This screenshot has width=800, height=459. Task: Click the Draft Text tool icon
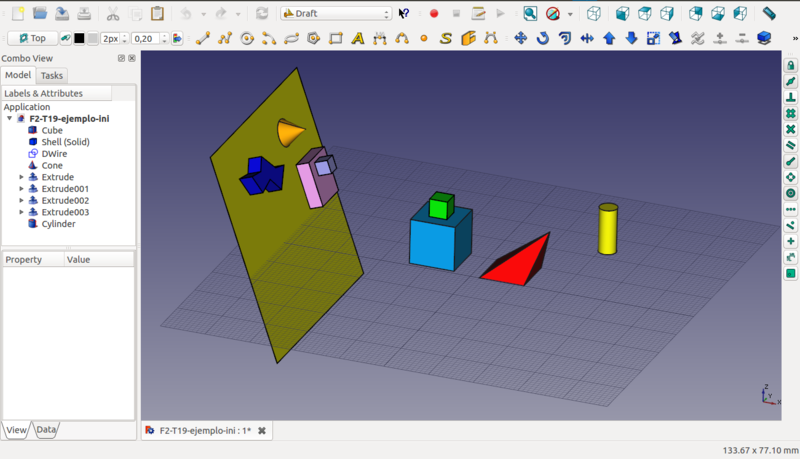358,39
